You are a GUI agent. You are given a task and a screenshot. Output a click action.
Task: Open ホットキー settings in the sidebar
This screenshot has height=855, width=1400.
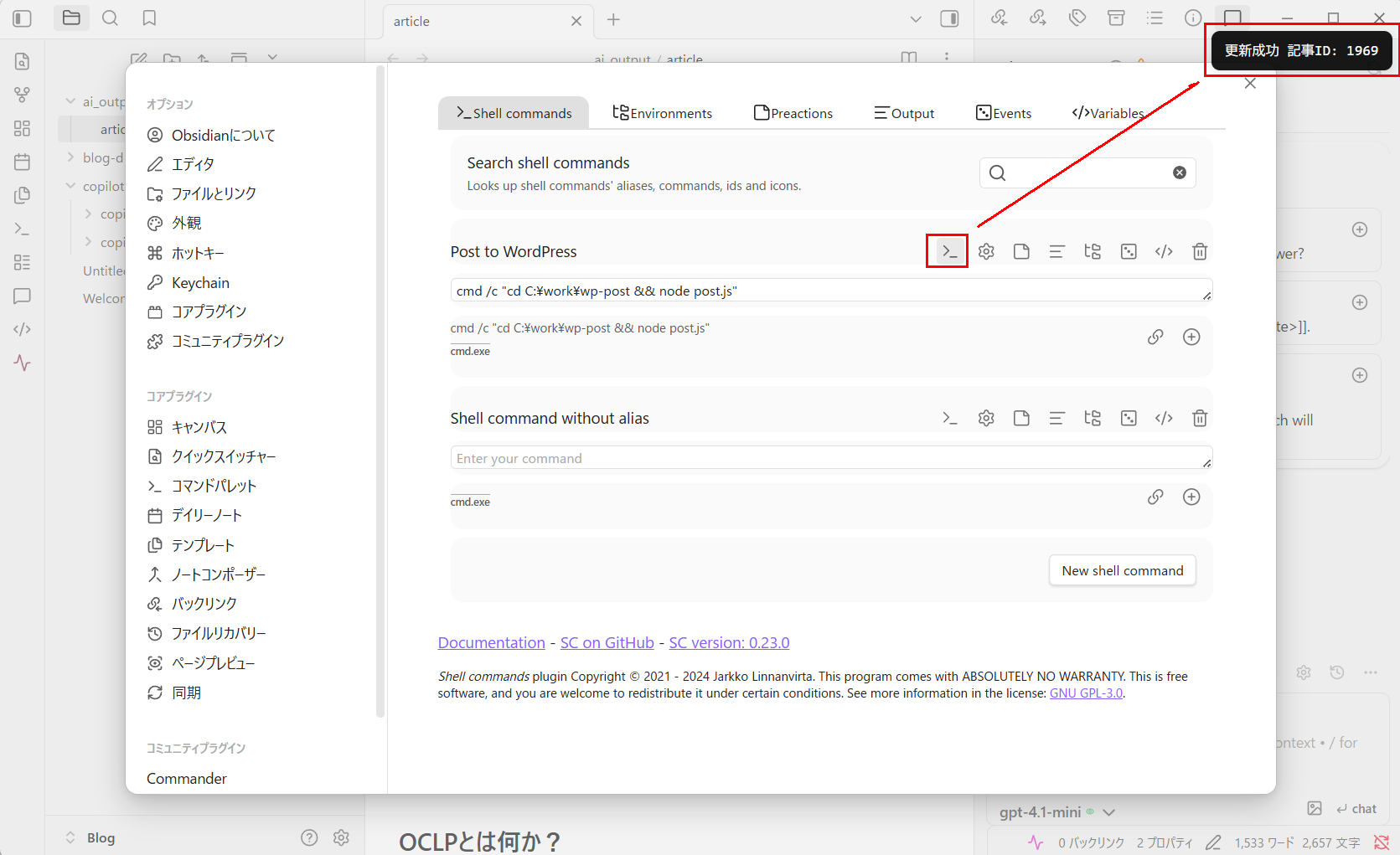[x=198, y=253]
